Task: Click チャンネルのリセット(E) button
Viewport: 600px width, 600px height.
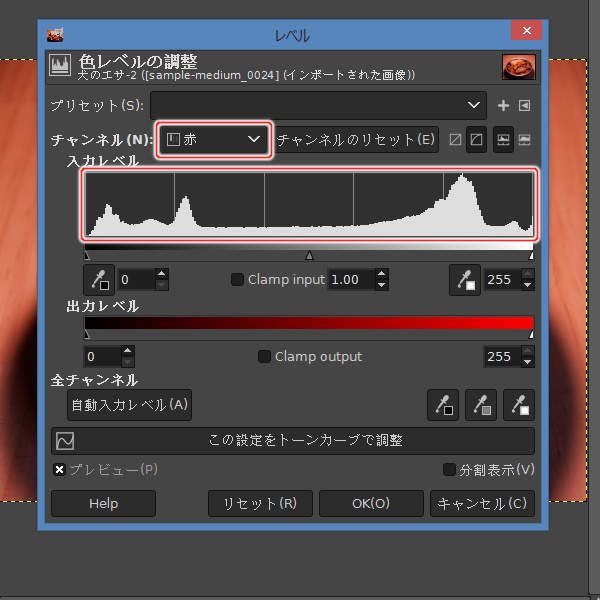Action: pyautogui.click(x=356, y=140)
